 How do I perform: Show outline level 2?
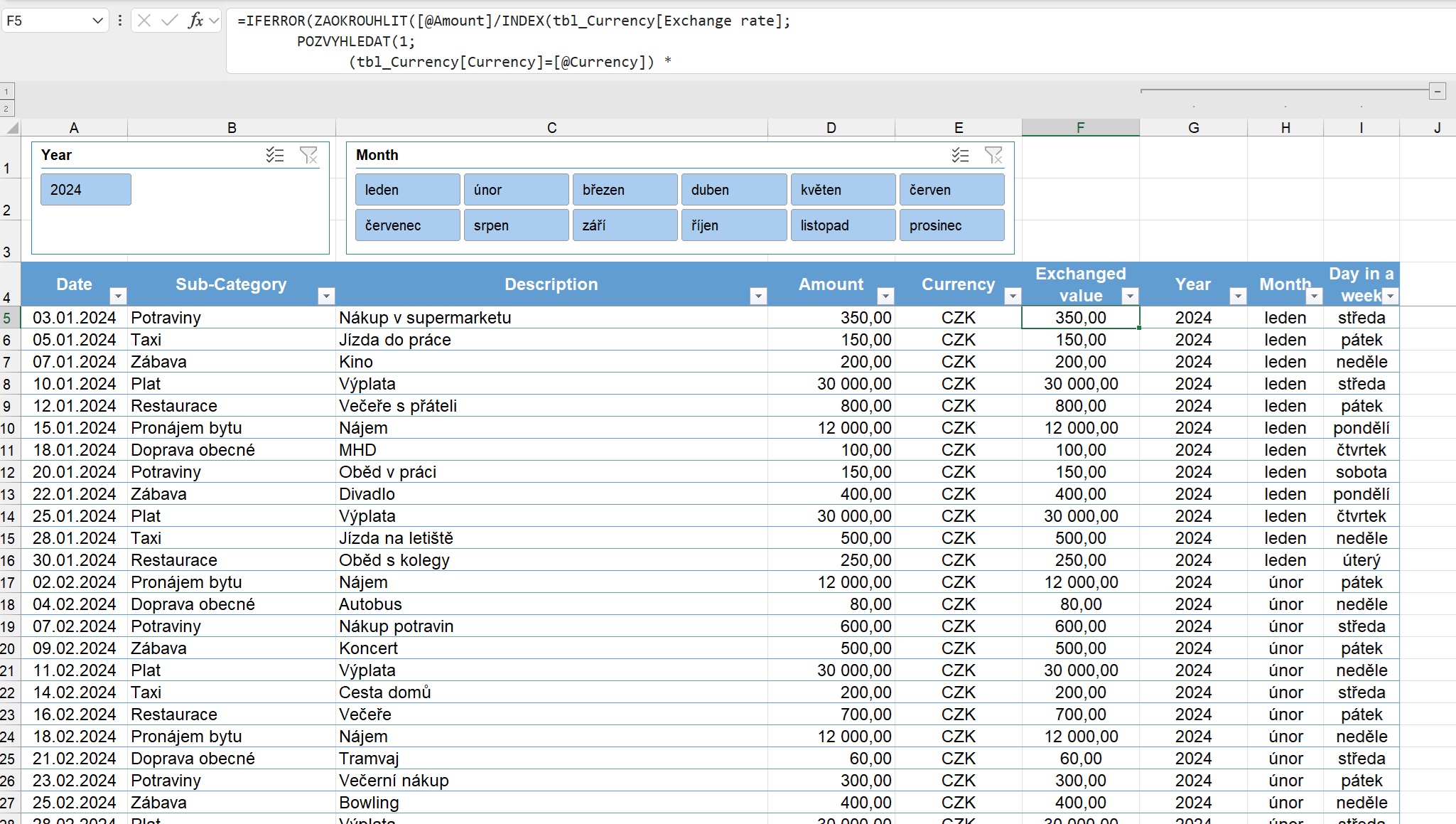6,109
